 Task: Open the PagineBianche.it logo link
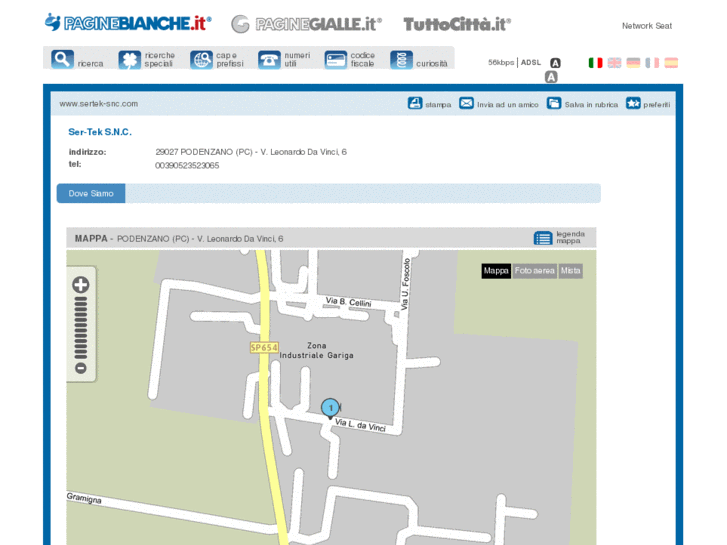[128, 23]
